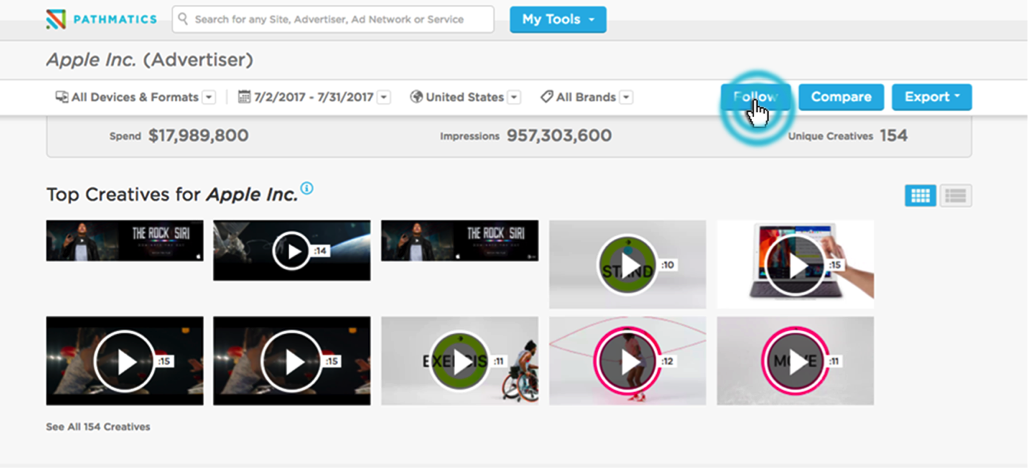Screen dimensions: 1028x468
Task: Open the United States country dropdown
Action: point(515,97)
